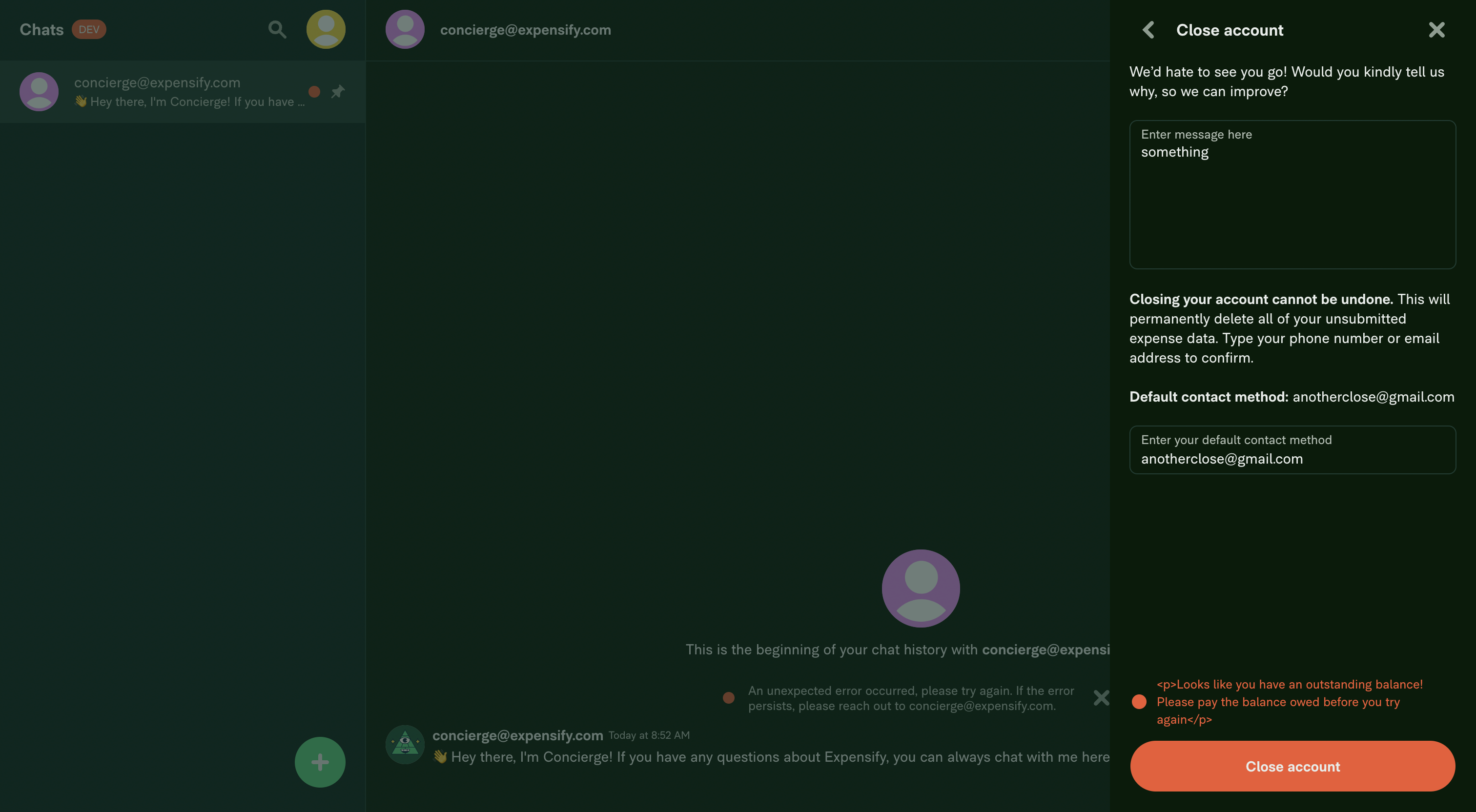Viewport: 1476px width, 812px height.
Task: Click the large concierge avatar in chat history
Action: 921,589
